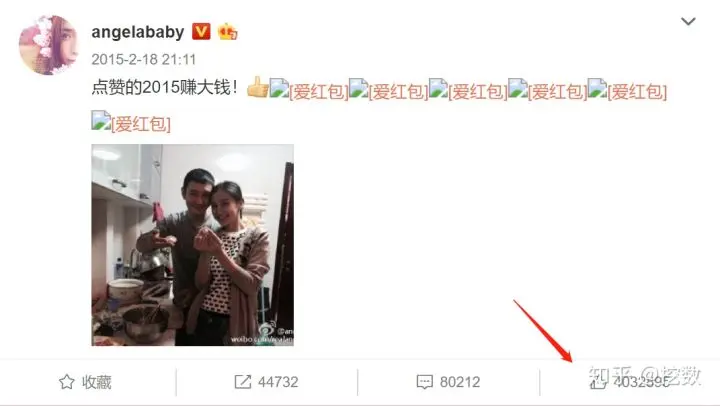Open the couple photo thumbnail
Screen dimensions: 720x406
[192, 245]
